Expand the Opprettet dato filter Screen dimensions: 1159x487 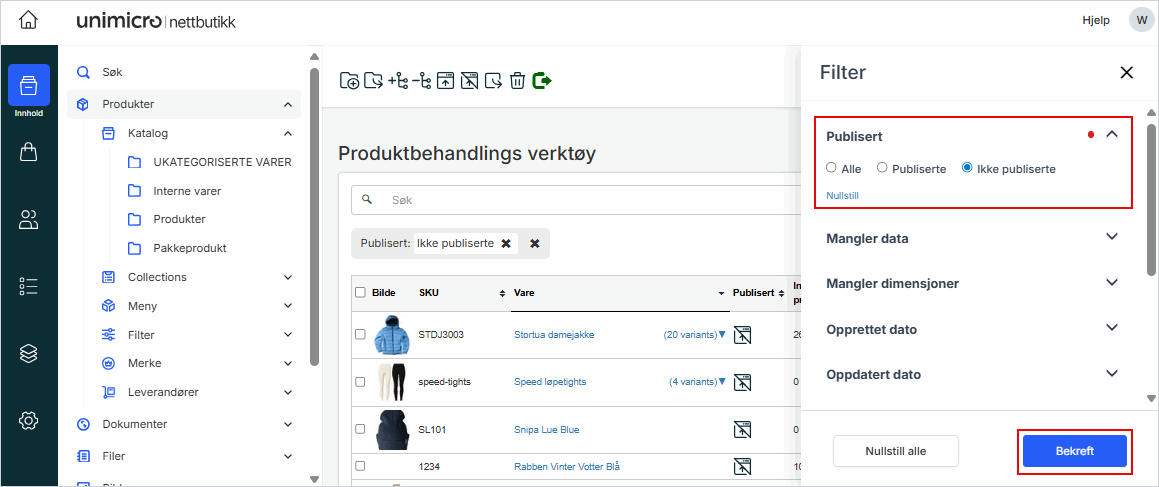(1111, 328)
